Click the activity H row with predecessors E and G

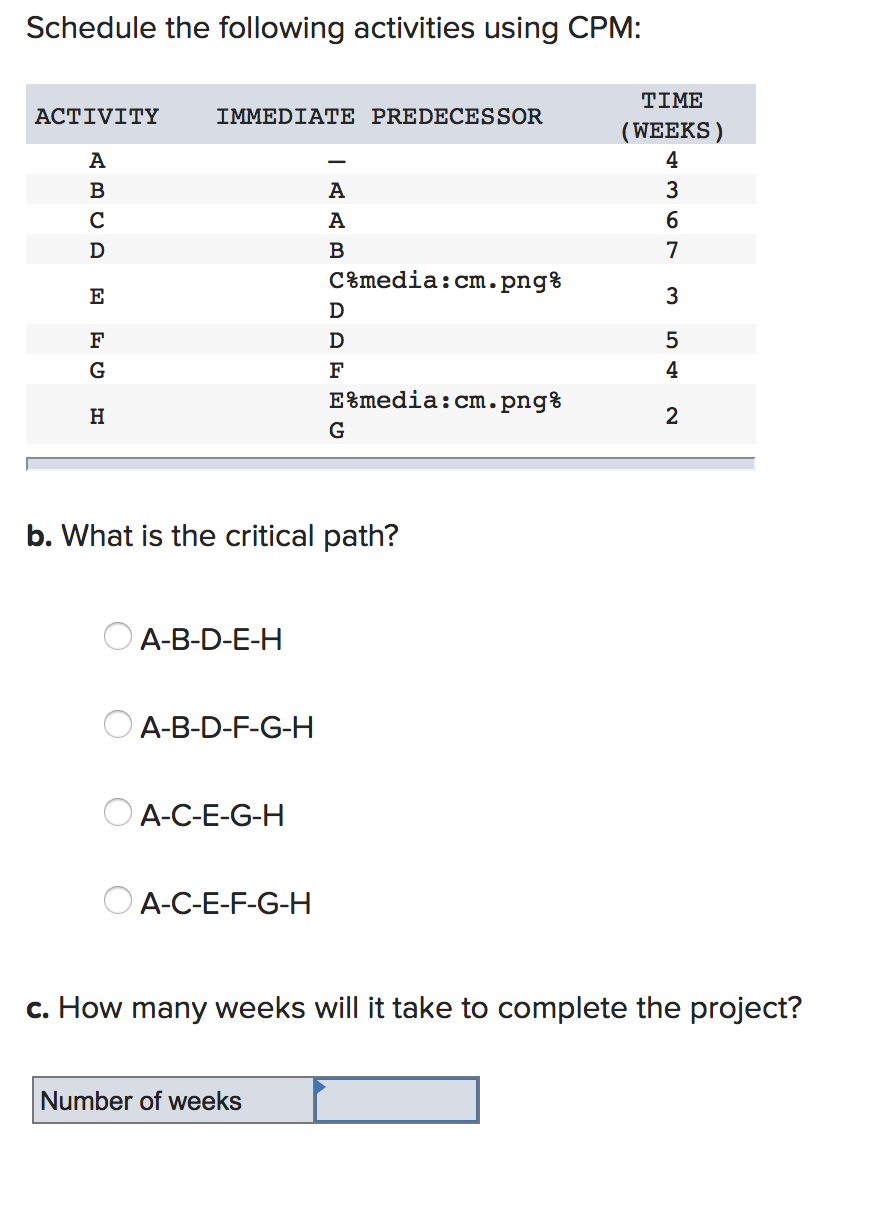pos(300,414)
